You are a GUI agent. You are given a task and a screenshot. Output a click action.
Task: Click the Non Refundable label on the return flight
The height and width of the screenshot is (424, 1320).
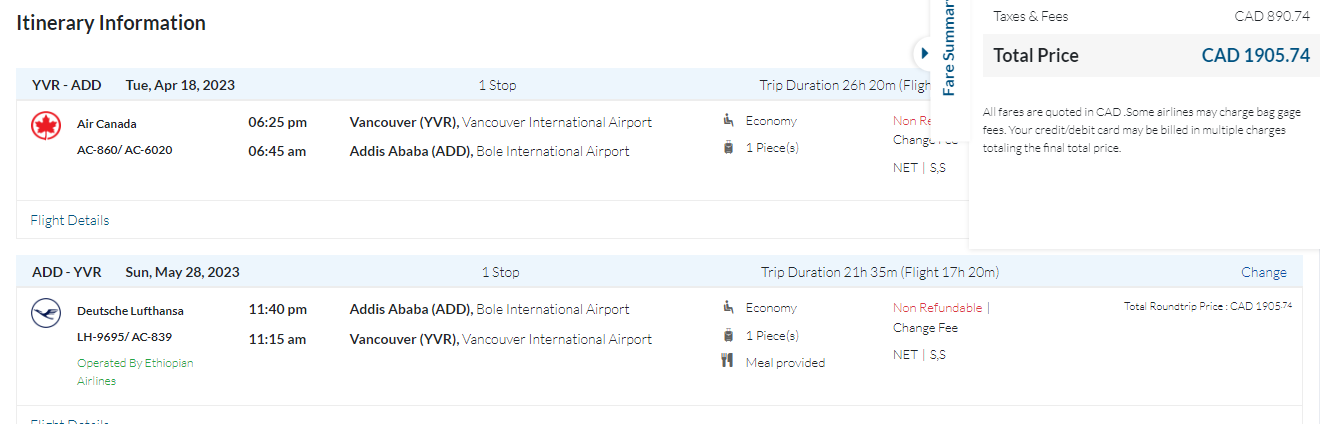(x=937, y=308)
